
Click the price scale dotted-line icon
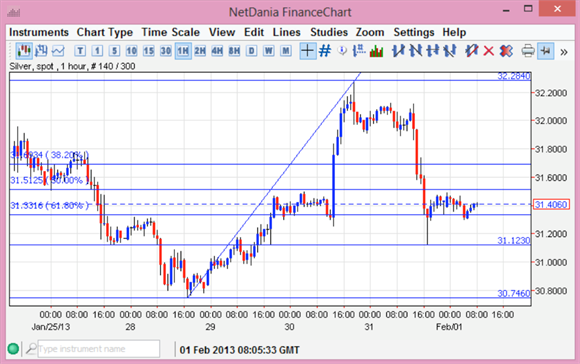(x=359, y=51)
